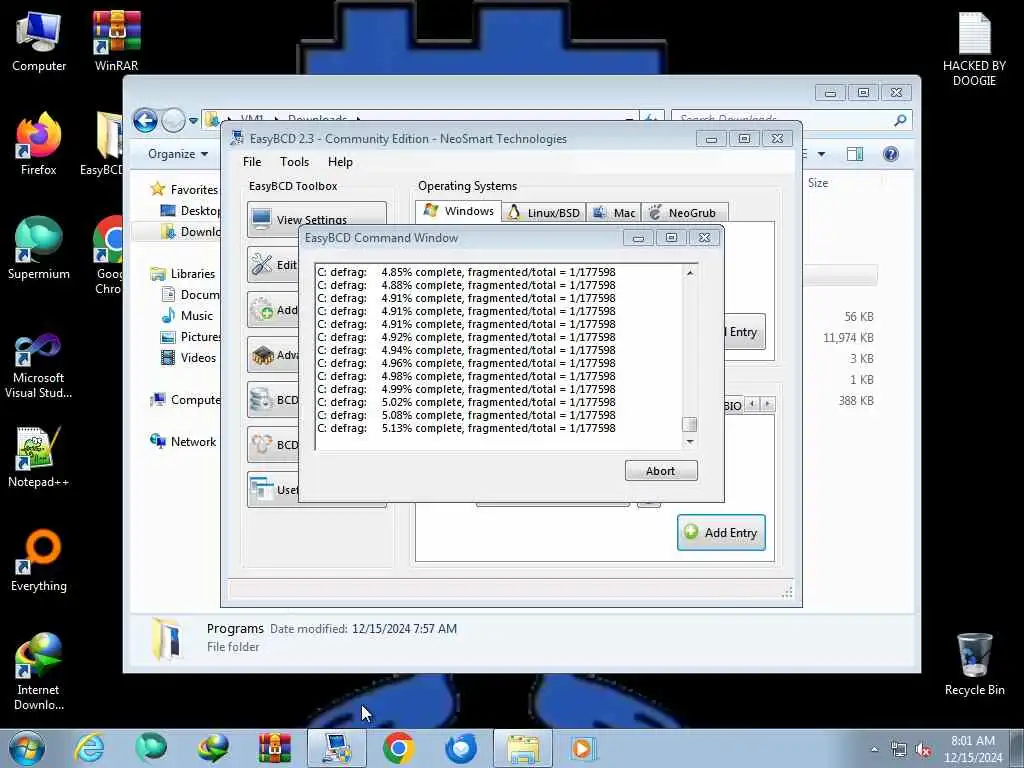Show hidden tray icons arrow

click(874, 750)
